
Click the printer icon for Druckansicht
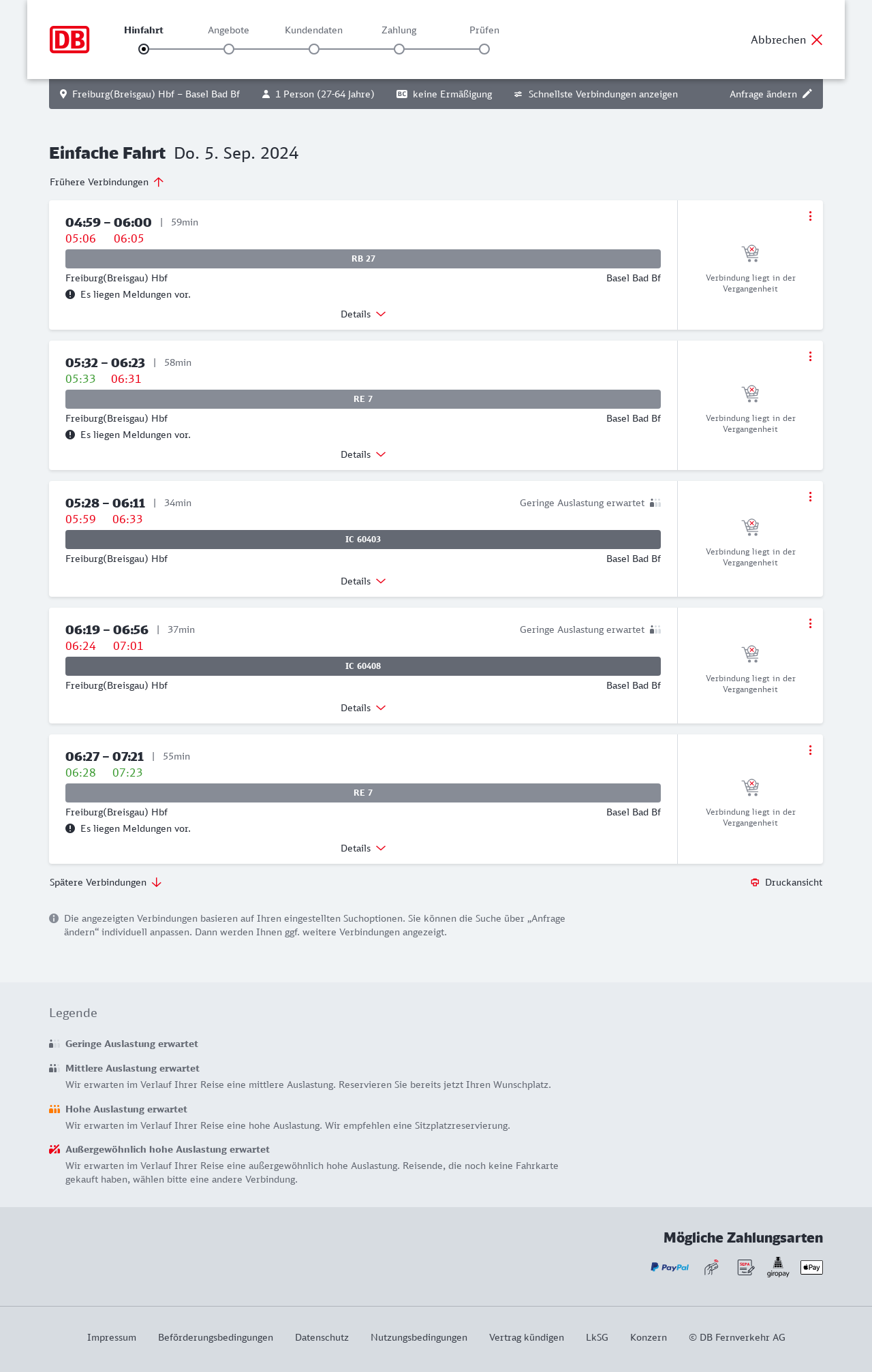pyautogui.click(x=755, y=882)
